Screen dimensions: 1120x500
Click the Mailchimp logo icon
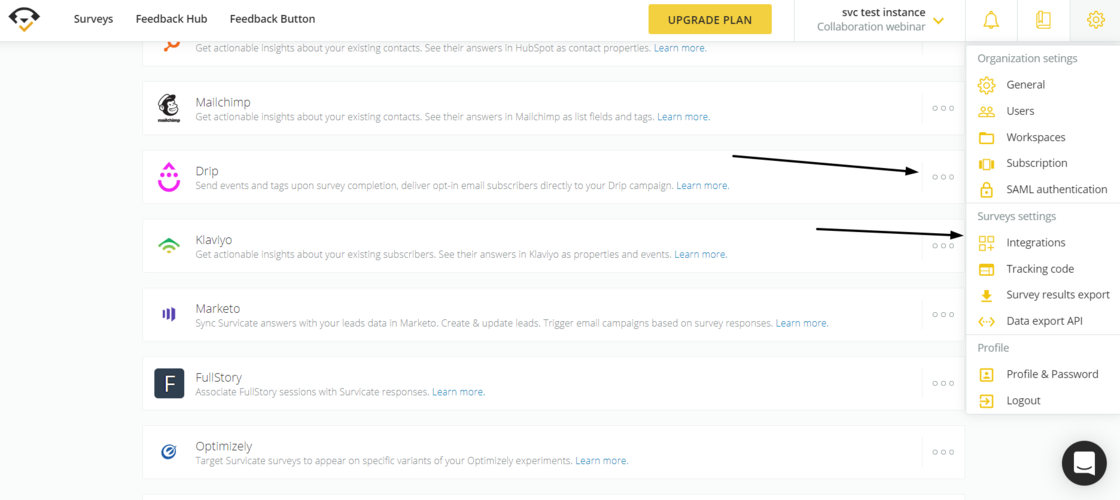click(x=169, y=108)
